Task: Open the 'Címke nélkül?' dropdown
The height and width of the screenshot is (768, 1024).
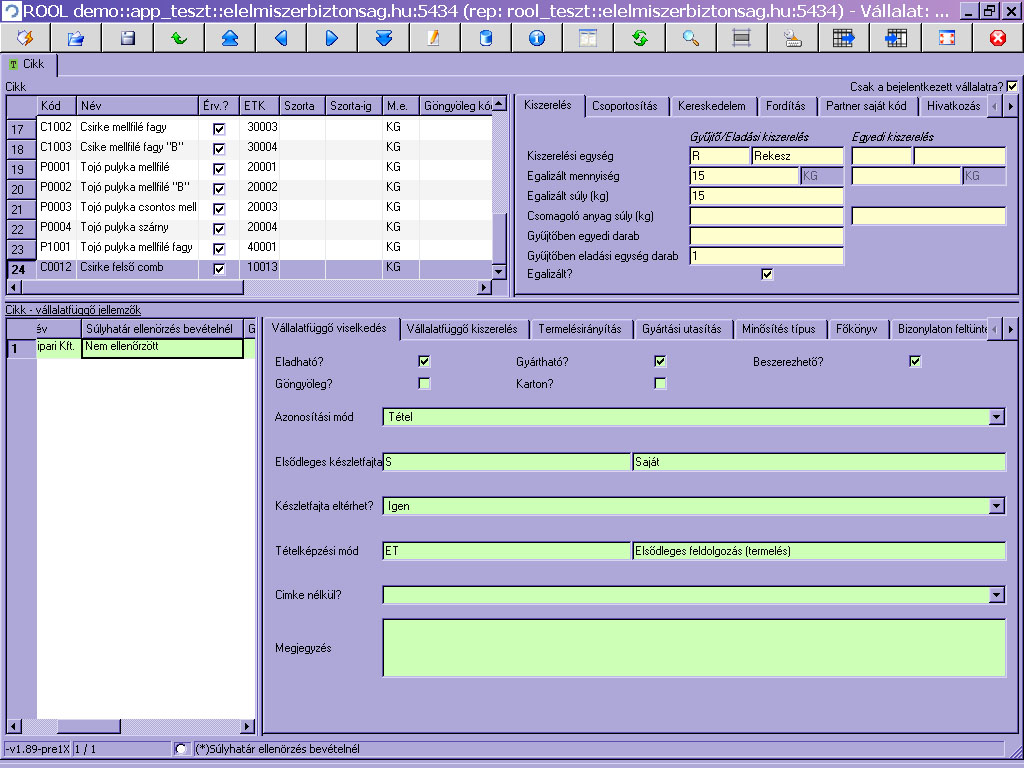Action: click(x=997, y=595)
